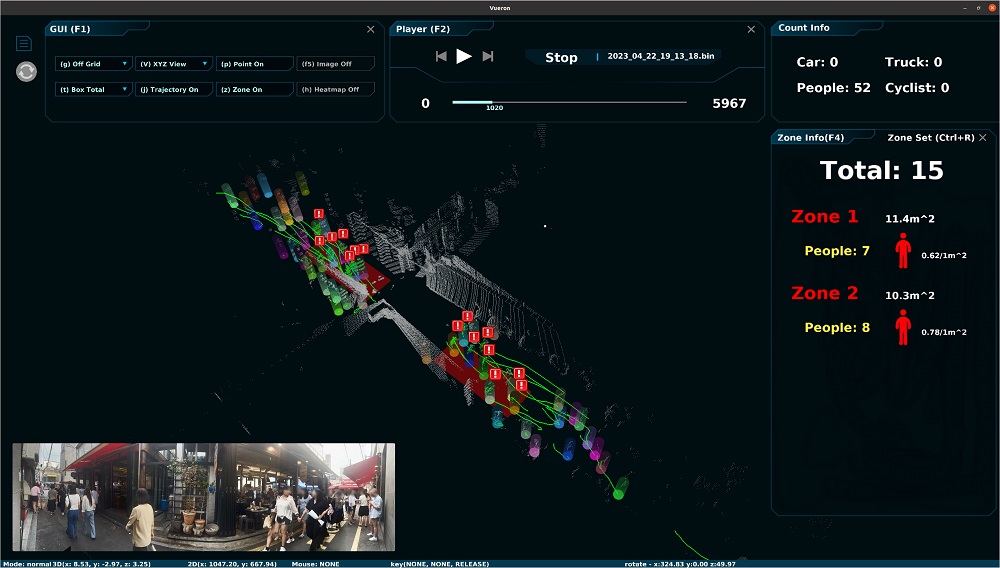Select the Zone Set (Ctrl+R) tab
Screen dimensions: 1000x568
(x=930, y=137)
